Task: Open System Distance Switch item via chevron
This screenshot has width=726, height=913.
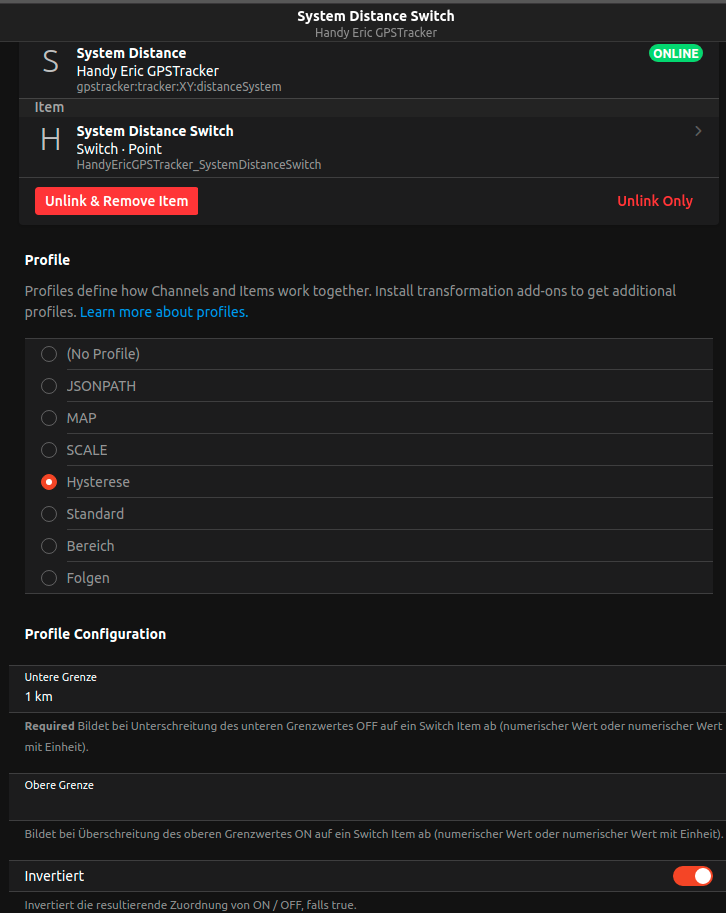Action: (x=698, y=131)
